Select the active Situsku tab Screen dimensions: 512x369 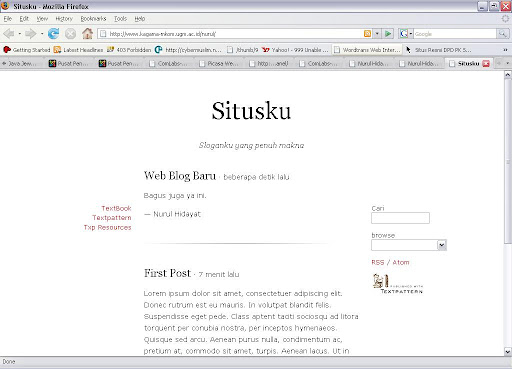[468, 63]
